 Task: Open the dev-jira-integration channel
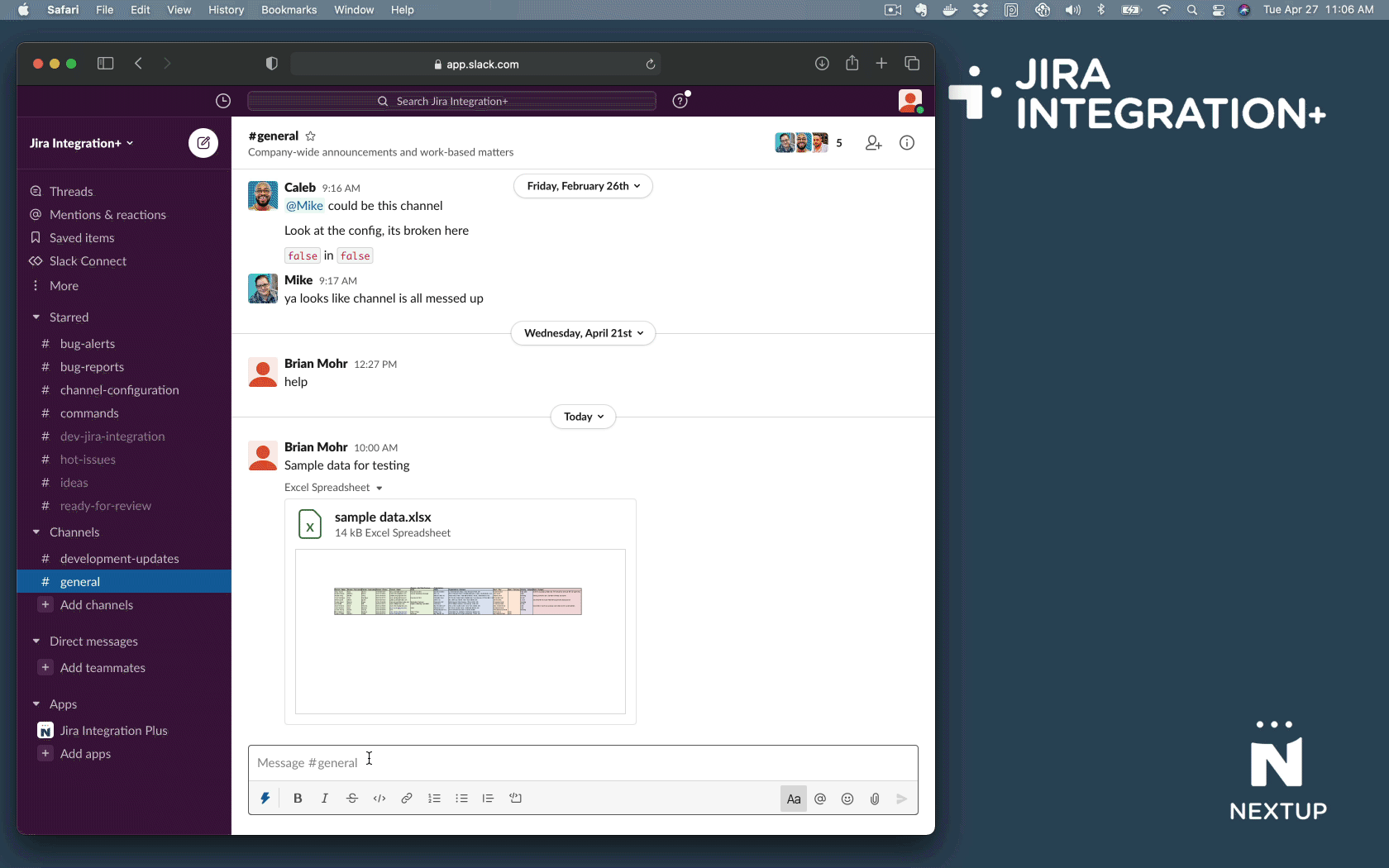tap(112, 436)
